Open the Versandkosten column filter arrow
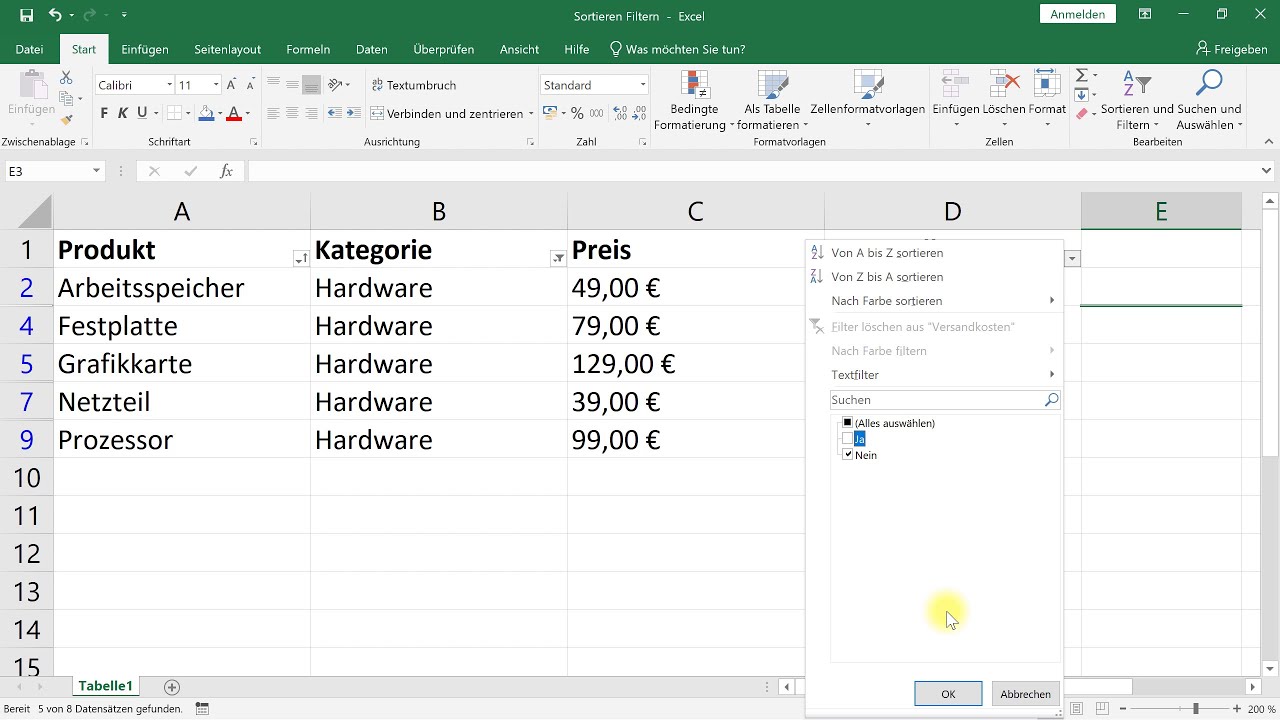1280x720 pixels. tap(1072, 258)
